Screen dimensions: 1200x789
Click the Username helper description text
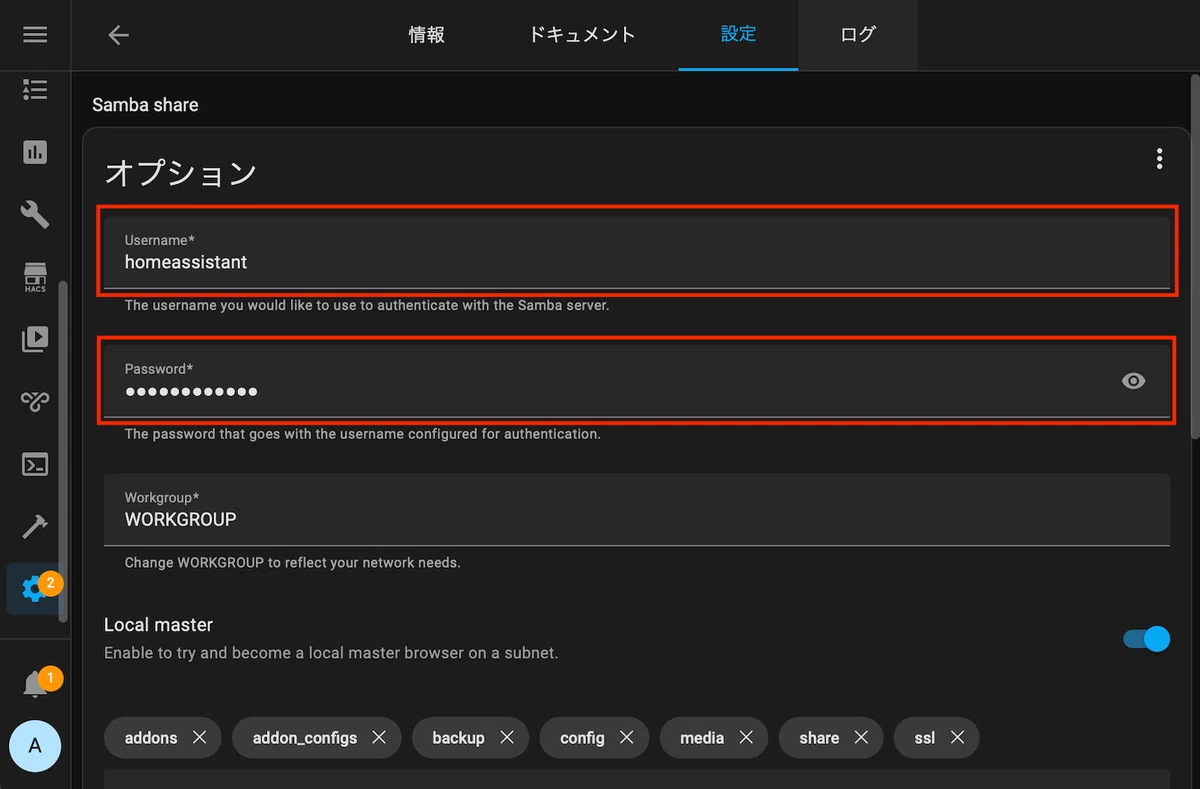(367, 305)
